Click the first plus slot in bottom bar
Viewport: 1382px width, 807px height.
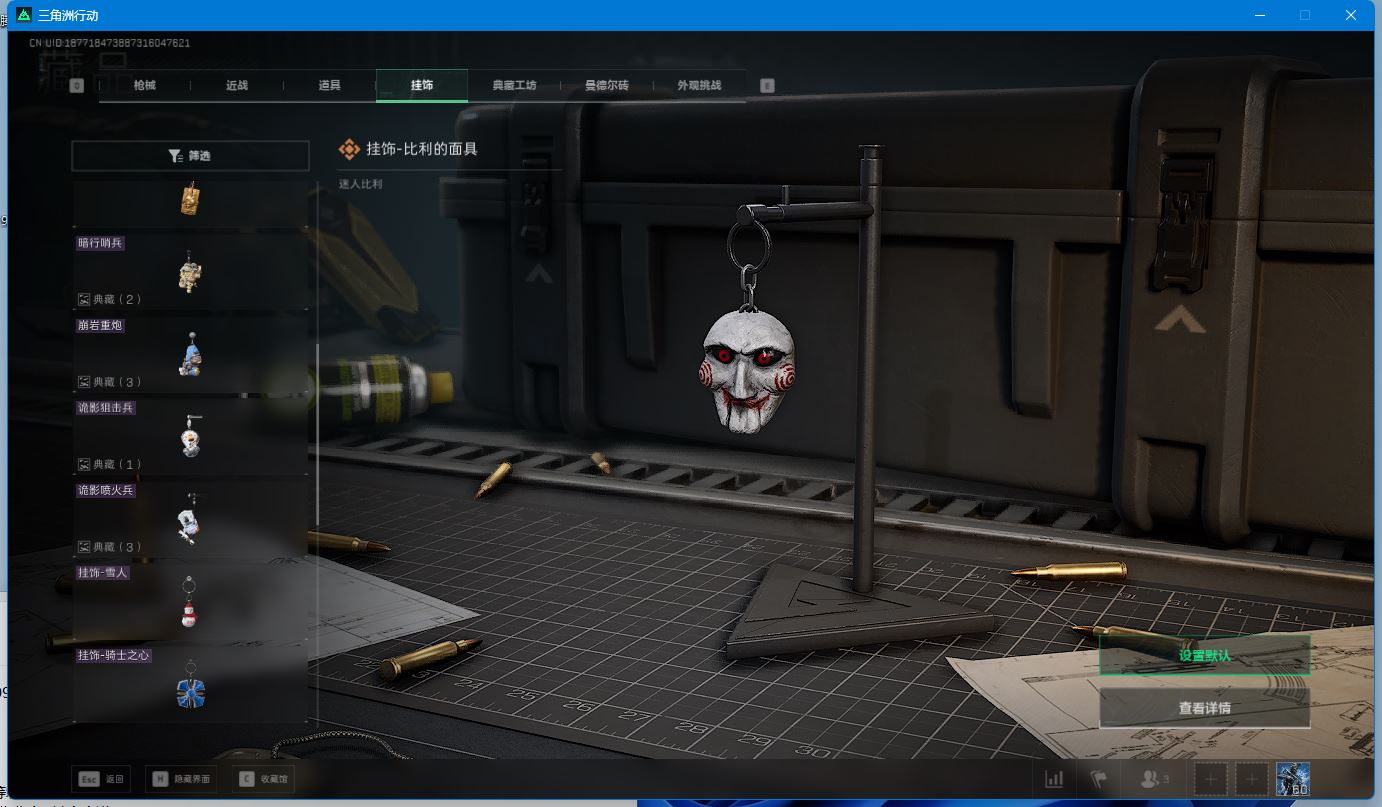click(x=1210, y=779)
